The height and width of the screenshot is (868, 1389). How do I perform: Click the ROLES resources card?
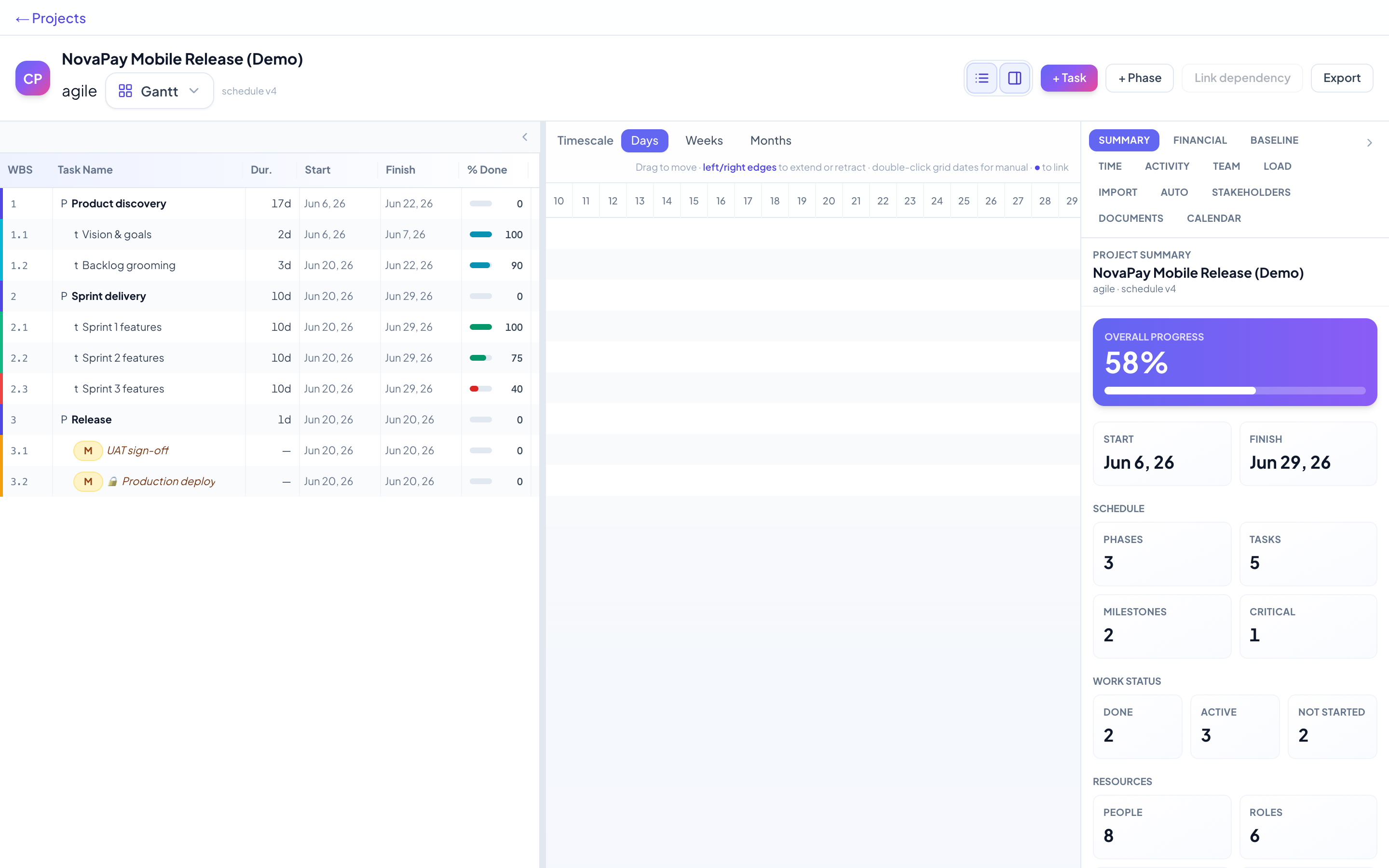1308,827
